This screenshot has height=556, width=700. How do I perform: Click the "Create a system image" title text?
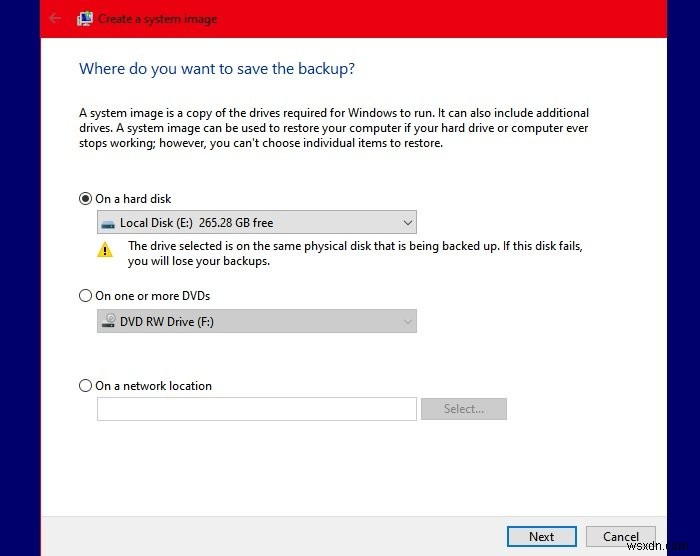[158, 19]
